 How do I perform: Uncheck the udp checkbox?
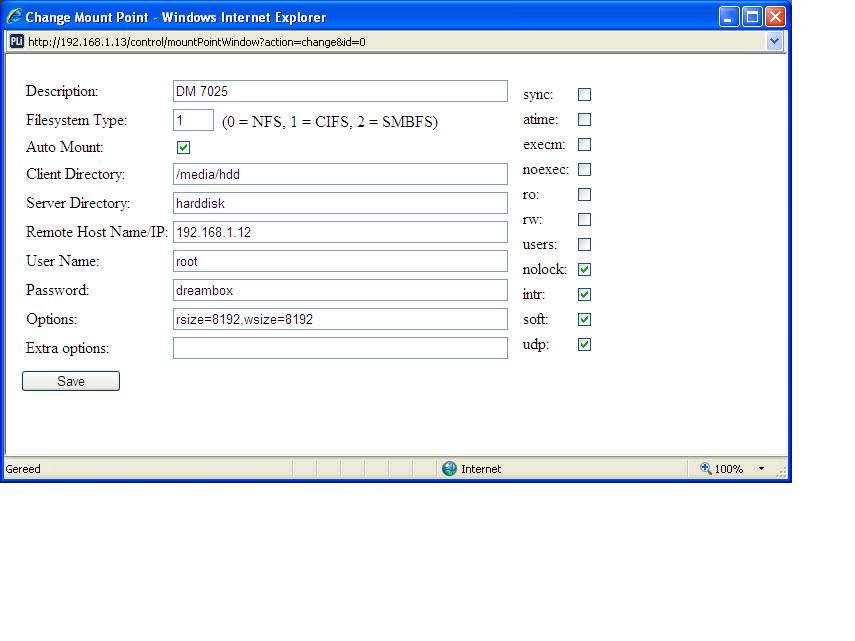pos(585,345)
